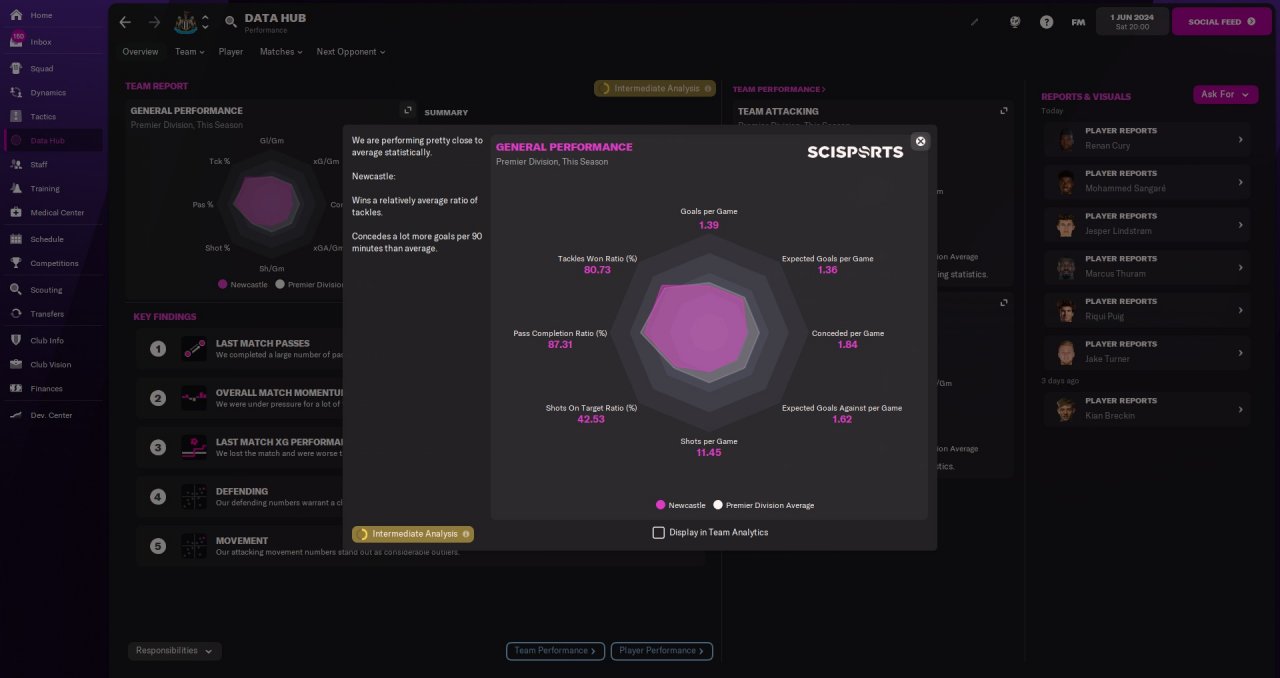
Task: Toggle the Newcastle legend series
Action: coord(679,505)
